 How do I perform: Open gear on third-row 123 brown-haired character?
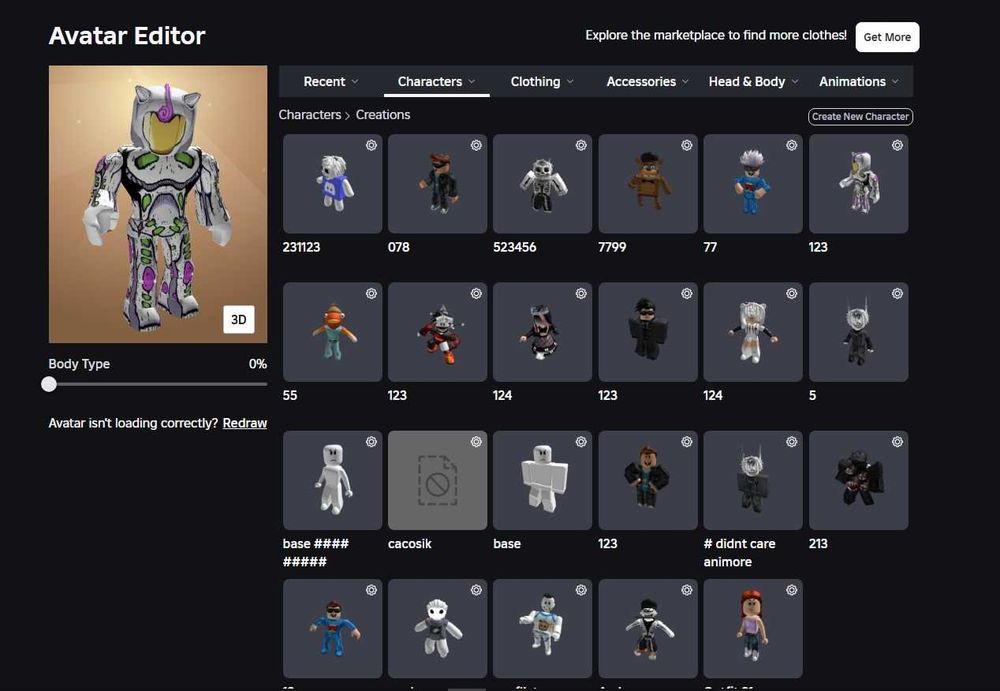click(x=687, y=442)
